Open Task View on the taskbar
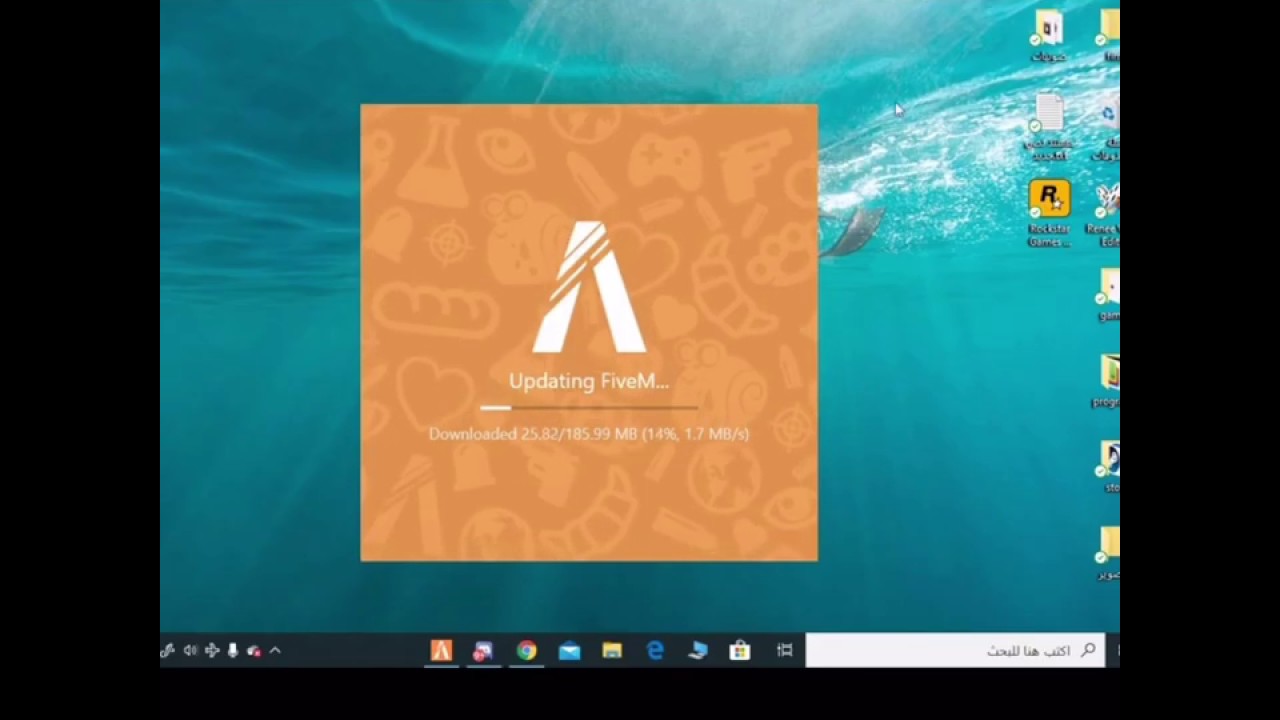The width and height of the screenshot is (1280, 720). pos(785,650)
